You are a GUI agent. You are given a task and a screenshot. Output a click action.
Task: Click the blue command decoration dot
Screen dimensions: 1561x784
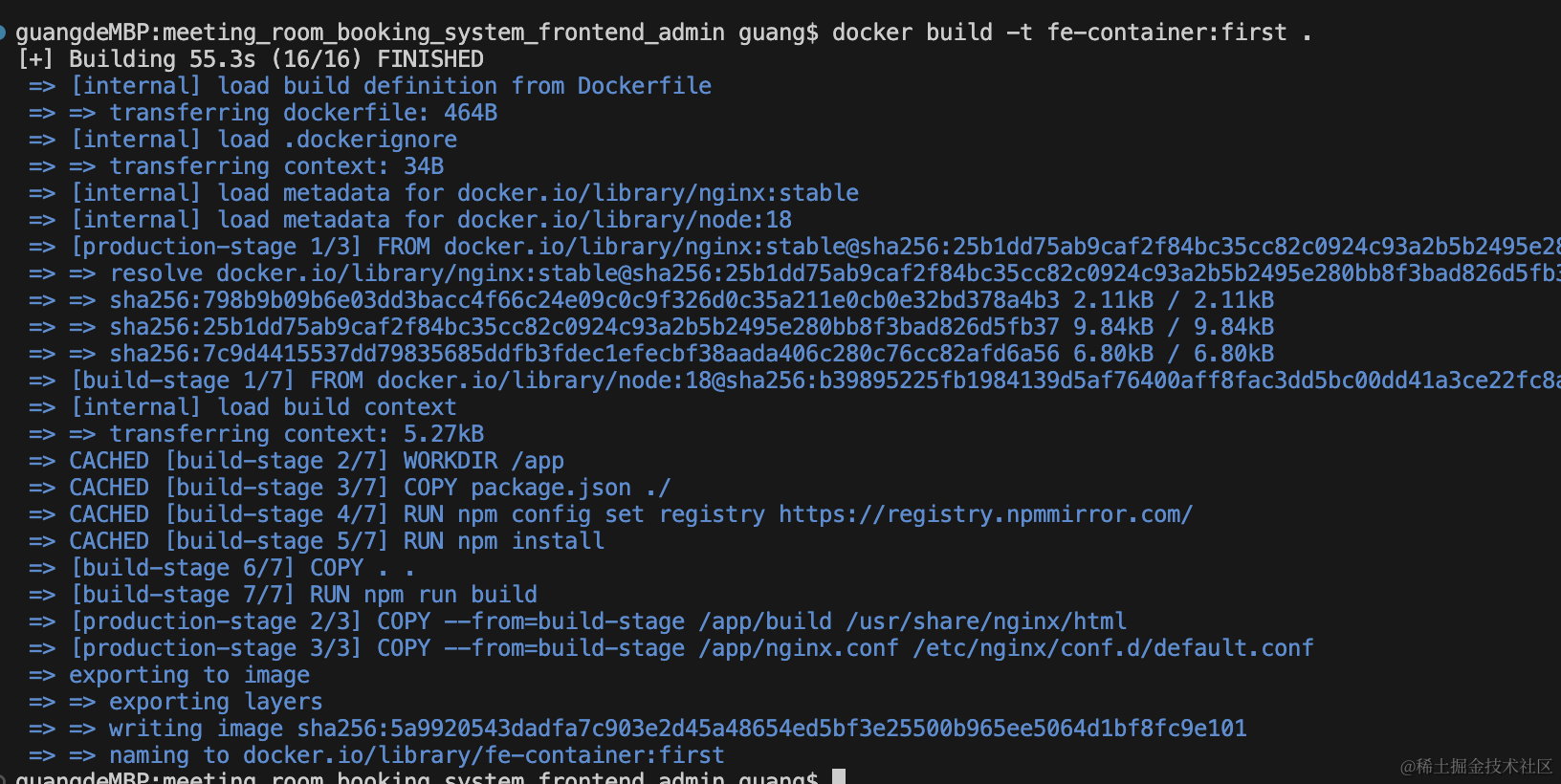pos(3,33)
